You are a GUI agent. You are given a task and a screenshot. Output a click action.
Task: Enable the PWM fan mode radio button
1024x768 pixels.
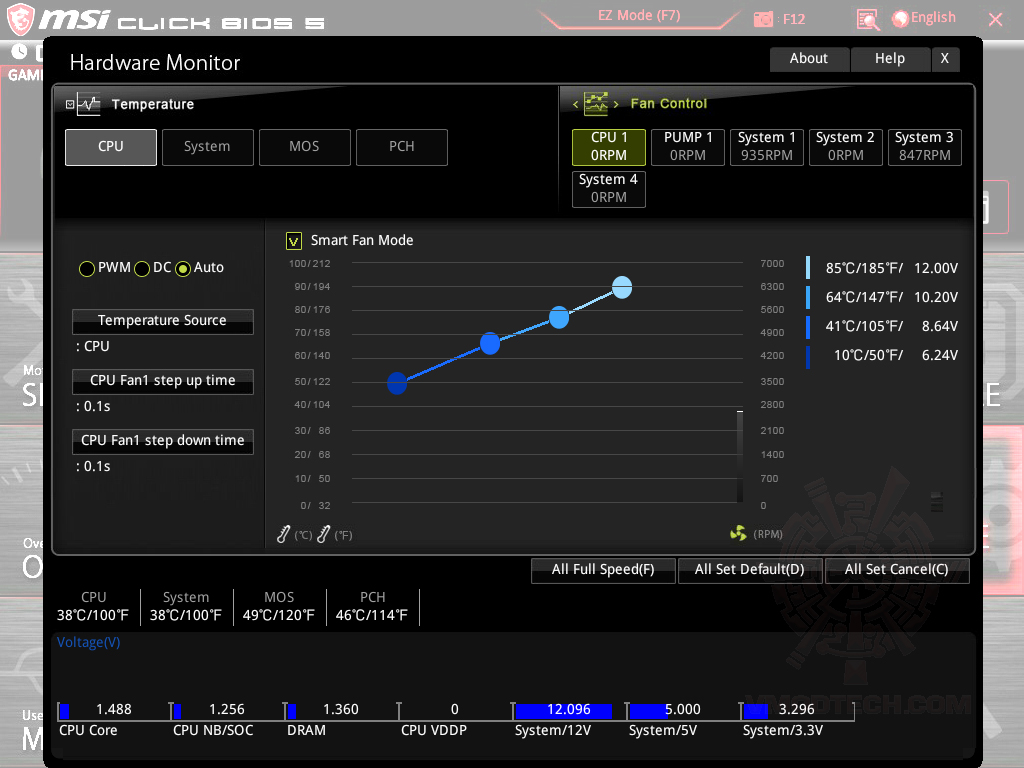click(87, 268)
